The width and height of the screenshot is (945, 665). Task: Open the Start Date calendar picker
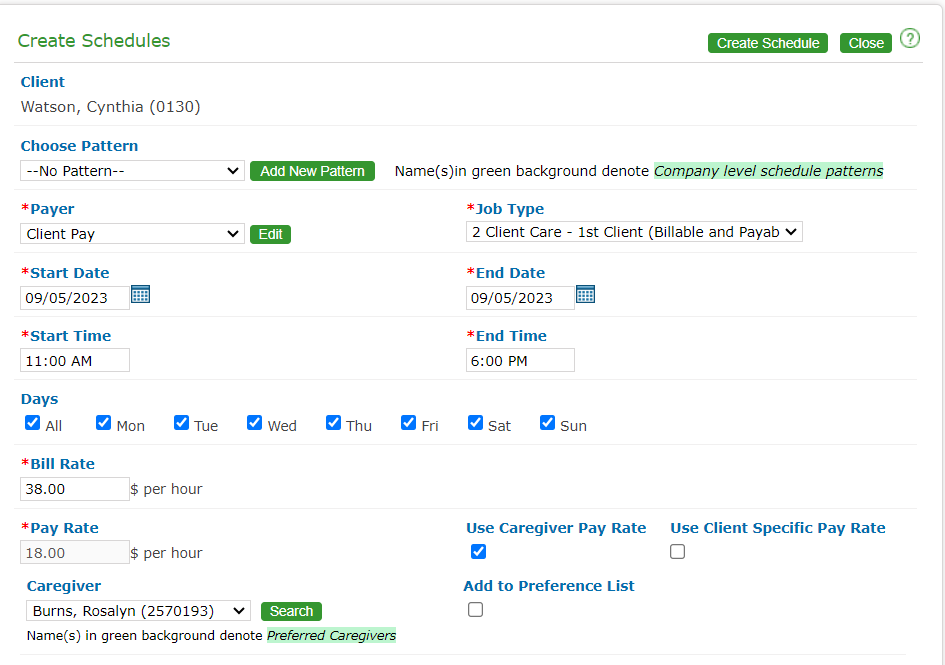pyautogui.click(x=141, y=295)
